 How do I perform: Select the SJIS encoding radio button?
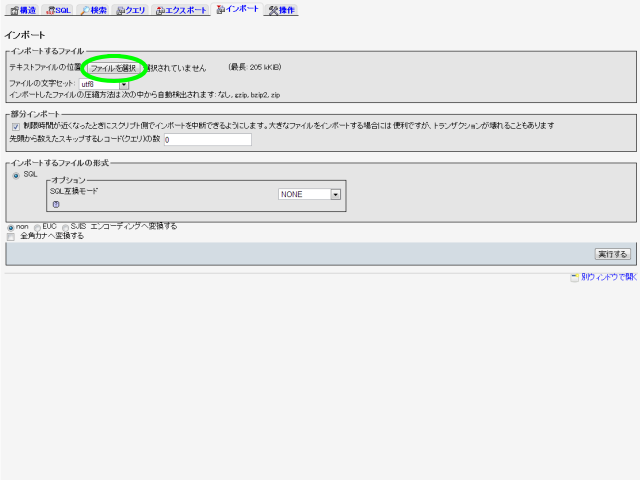tap(65, 228)
